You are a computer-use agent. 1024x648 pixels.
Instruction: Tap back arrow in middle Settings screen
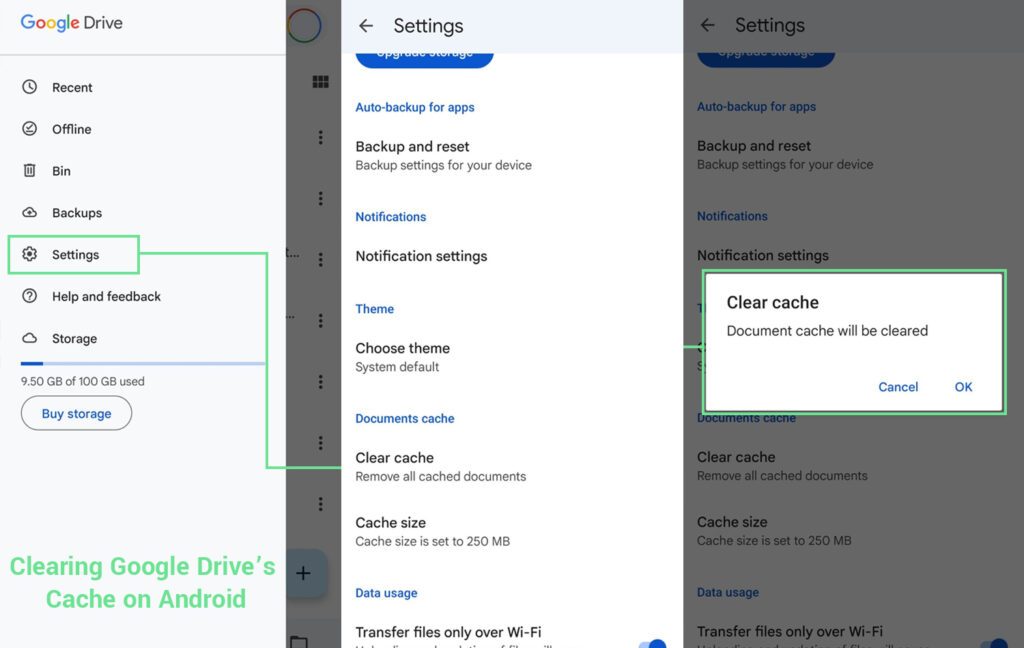pos(366,25)
